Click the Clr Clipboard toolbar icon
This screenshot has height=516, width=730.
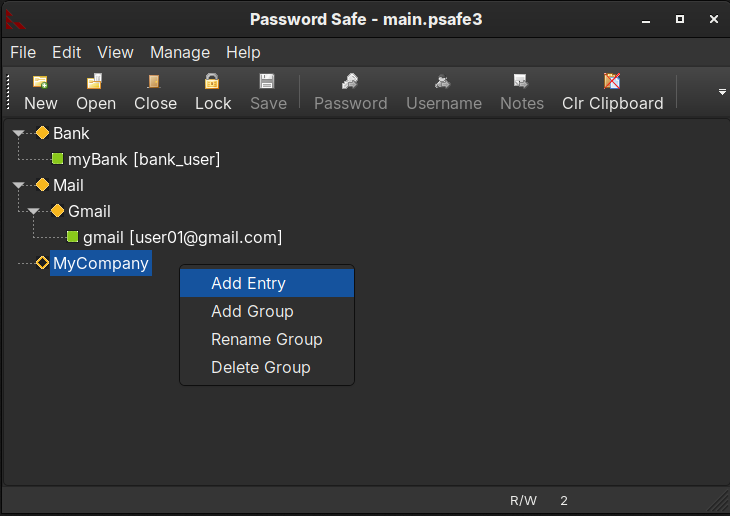click(x=612, y=81)
